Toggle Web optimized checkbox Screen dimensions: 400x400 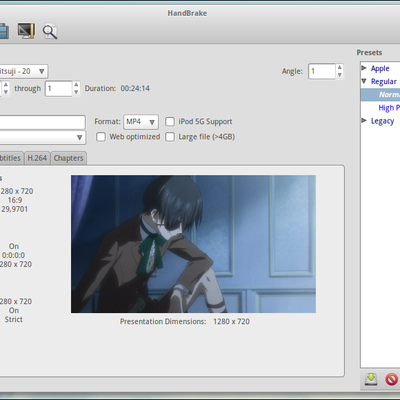click(x=101, y=137)
